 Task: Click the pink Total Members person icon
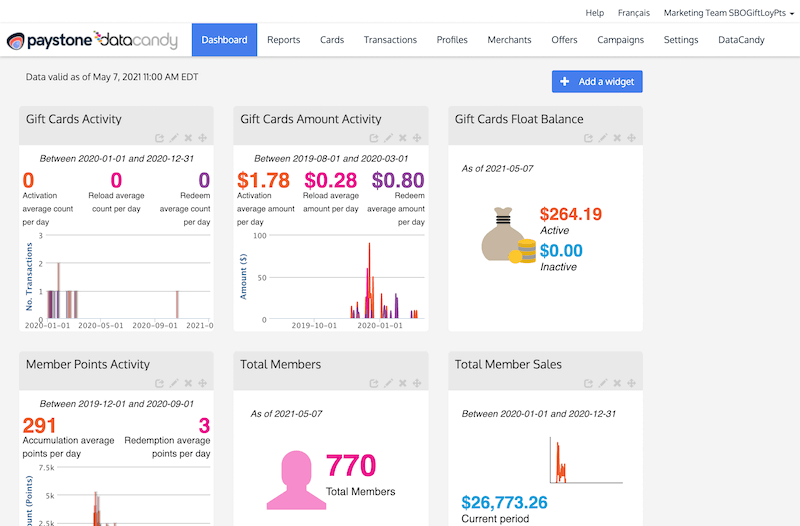(295, 480)
